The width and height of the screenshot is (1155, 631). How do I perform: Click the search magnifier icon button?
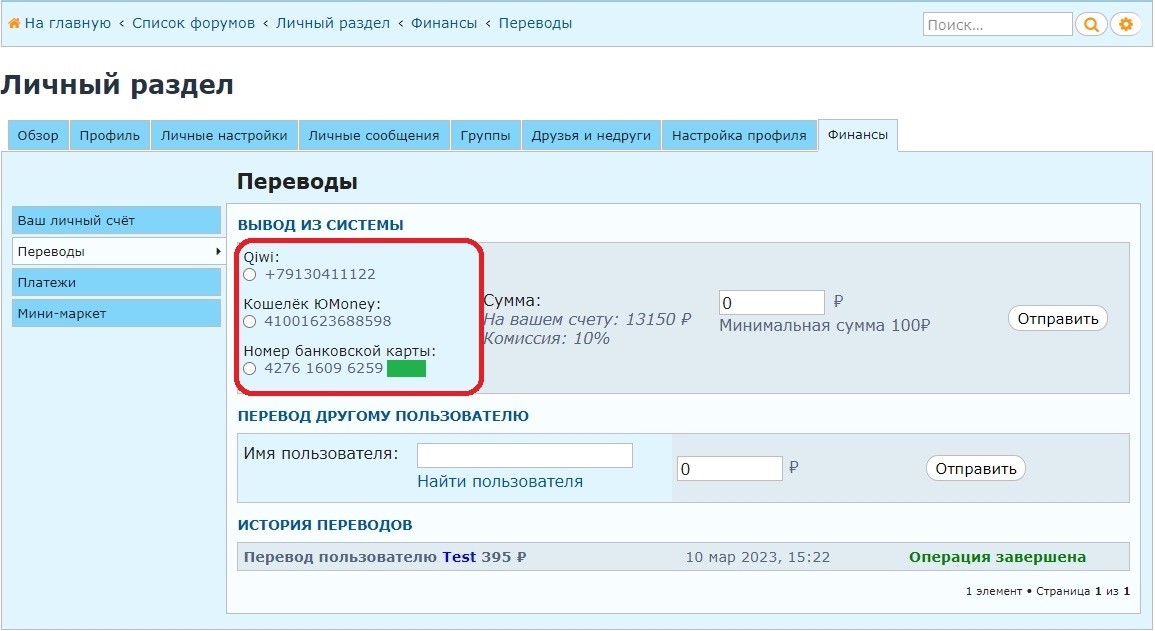(x=1092, y=24)
